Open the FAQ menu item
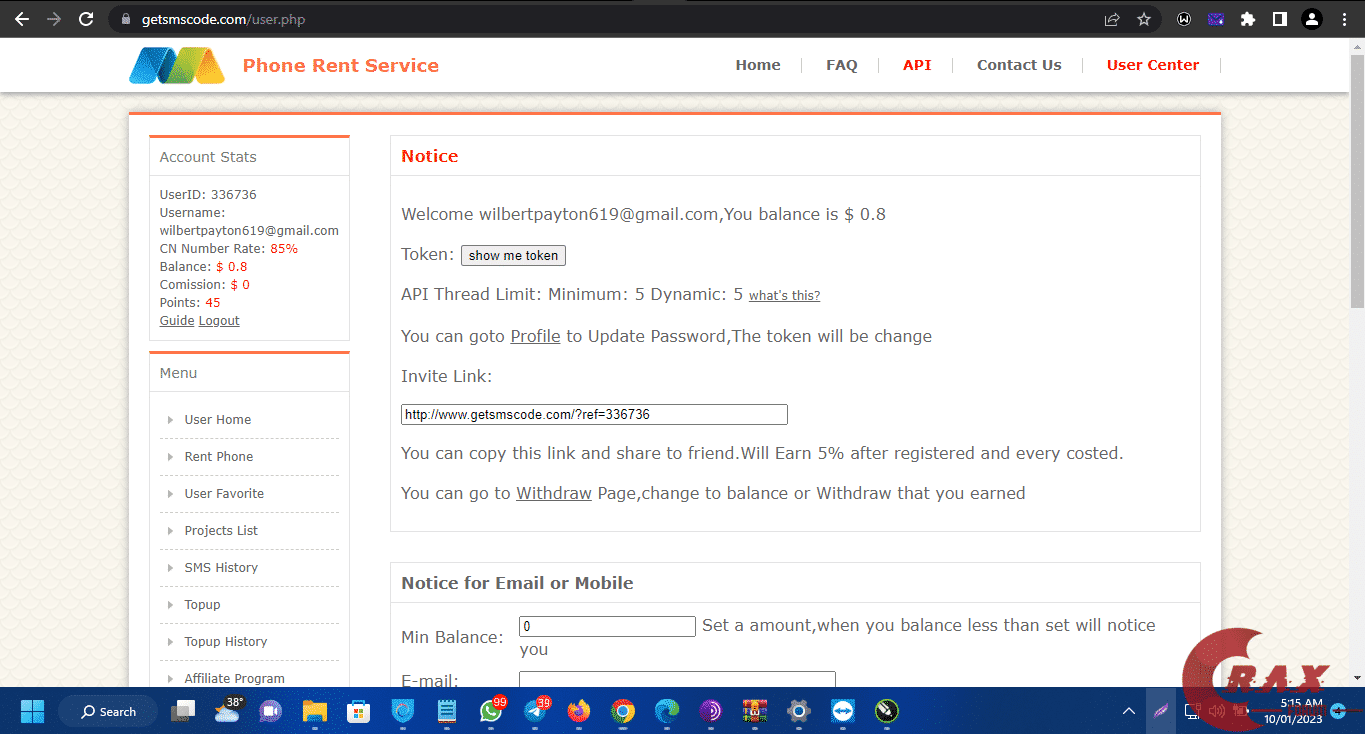Image resolution: width=1365 pixels, height=734 pixels. 841,64
